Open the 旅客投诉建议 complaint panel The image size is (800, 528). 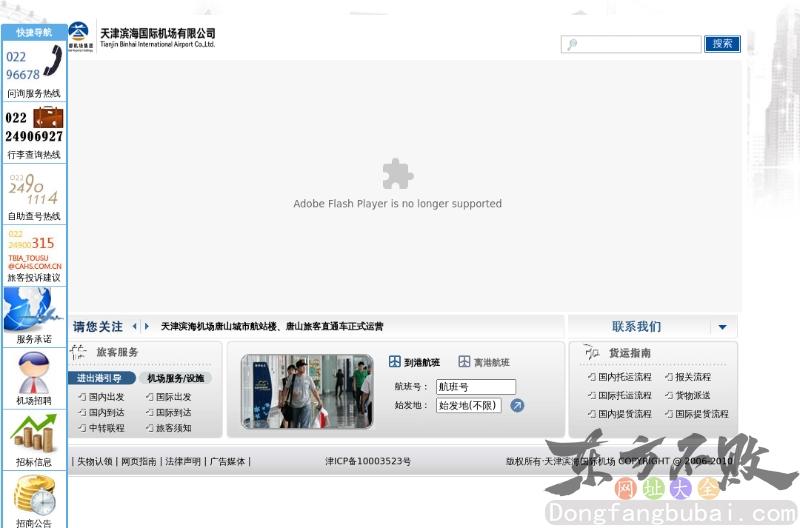pyautogui.click(x=34, y=256)
